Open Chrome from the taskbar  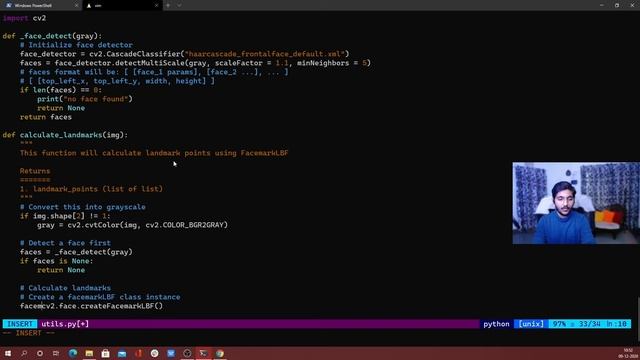220,353
